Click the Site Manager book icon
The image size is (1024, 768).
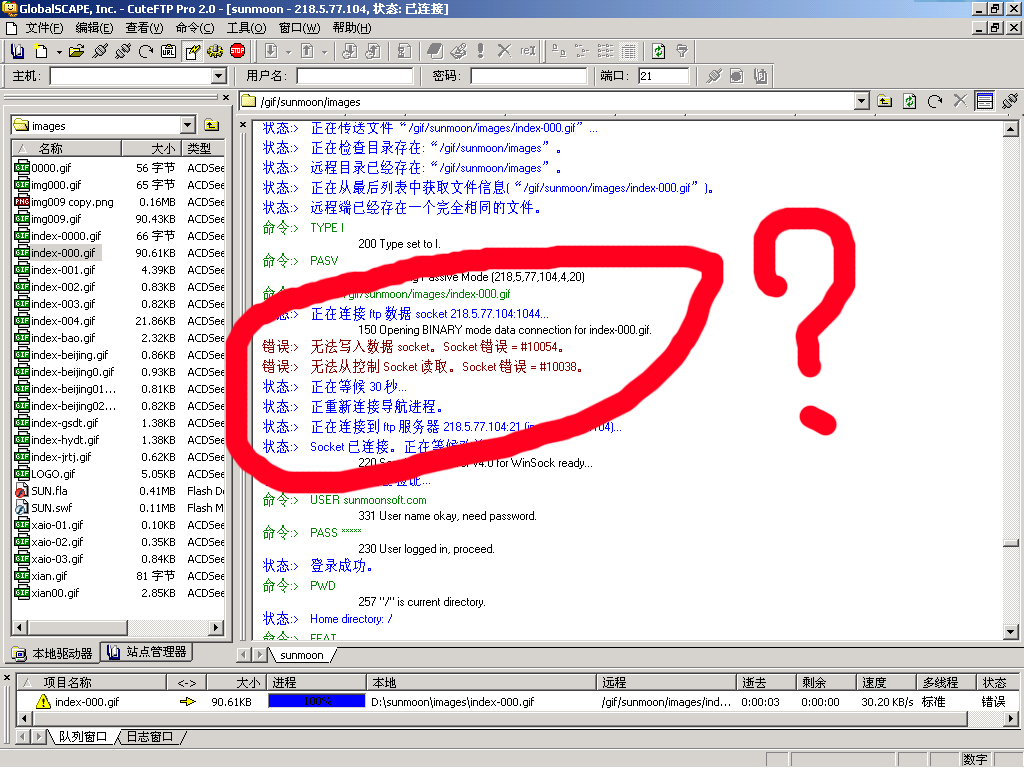click(x=17, y=50)
